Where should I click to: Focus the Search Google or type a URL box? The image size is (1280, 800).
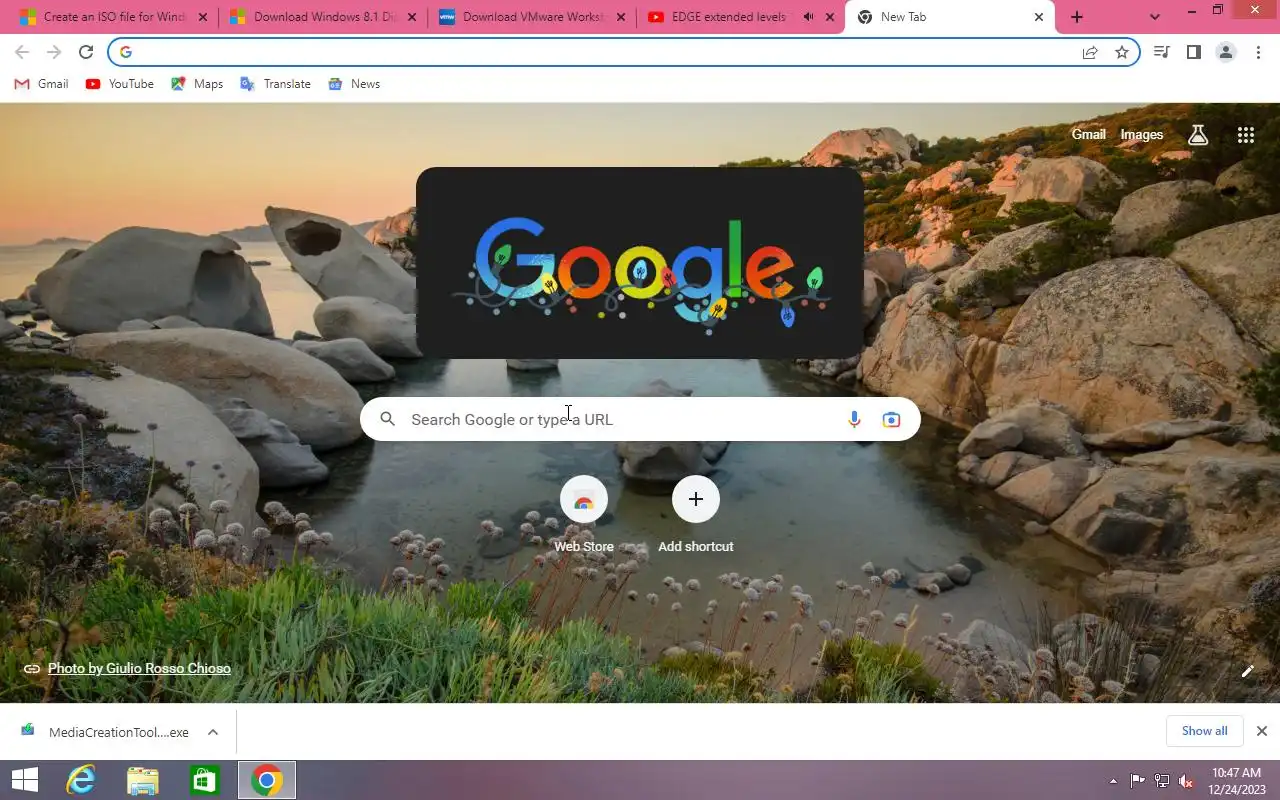(x=640, y=419)
